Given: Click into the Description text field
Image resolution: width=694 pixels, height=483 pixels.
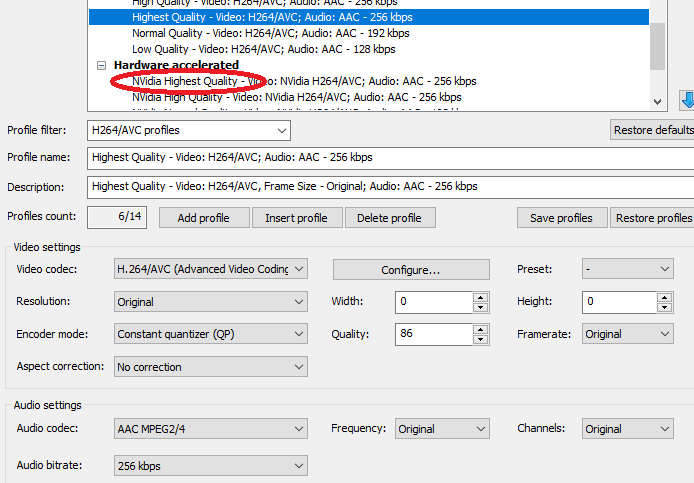Looking at the screenshot, I should click(390, 187).
